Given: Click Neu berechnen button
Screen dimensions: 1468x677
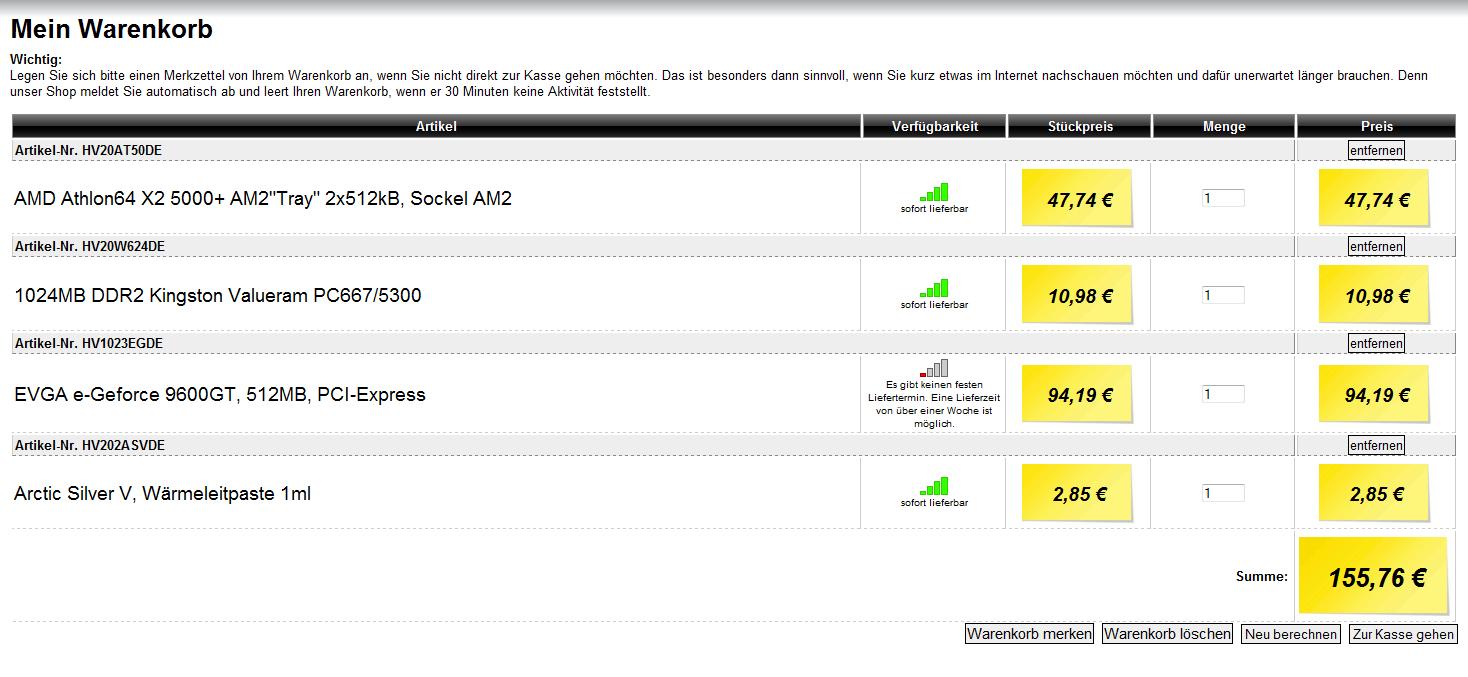Looking at the screenshot, I should pos(1291,634).
